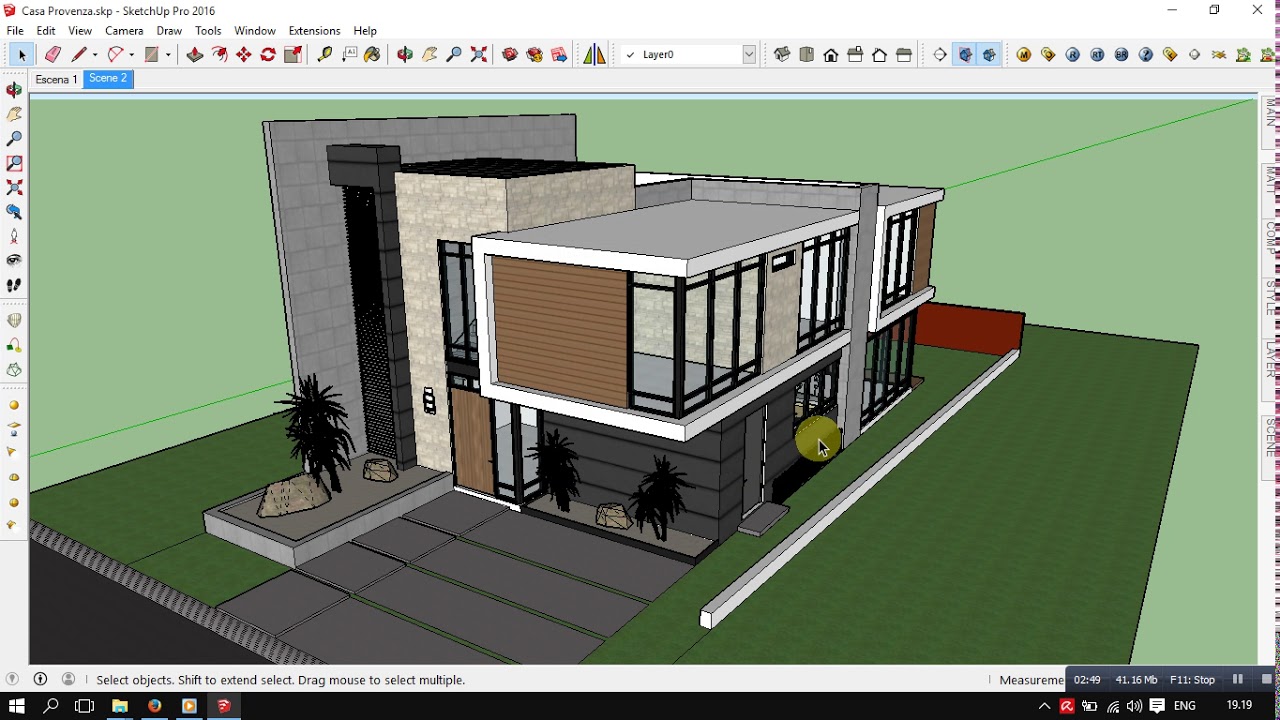1280x720 pixels.
Task: Open the Tools menu
Action: pyautogui.click(x=208, y=31)
